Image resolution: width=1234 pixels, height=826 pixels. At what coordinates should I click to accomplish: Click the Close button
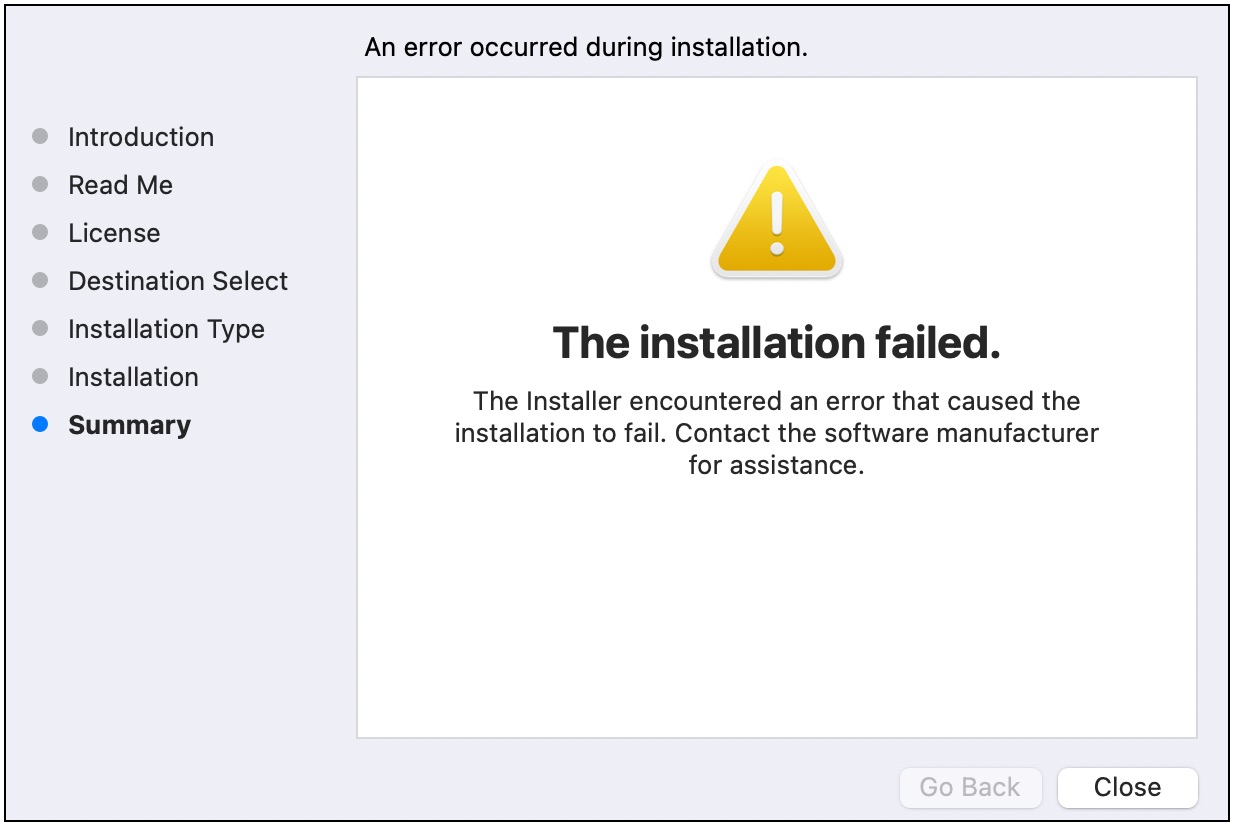pos(1127,787)
